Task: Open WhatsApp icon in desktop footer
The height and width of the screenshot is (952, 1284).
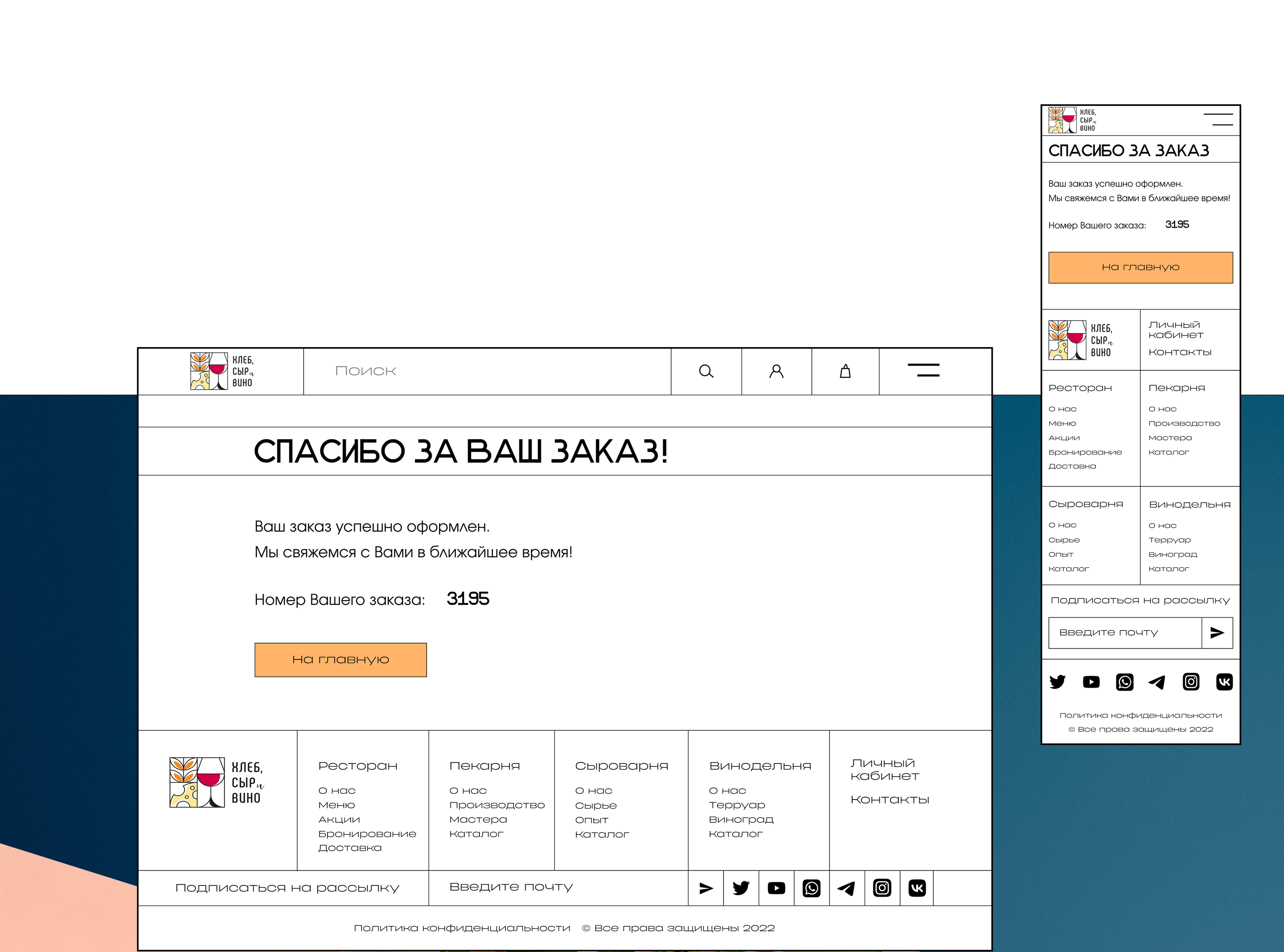Action: click(811, 888)
